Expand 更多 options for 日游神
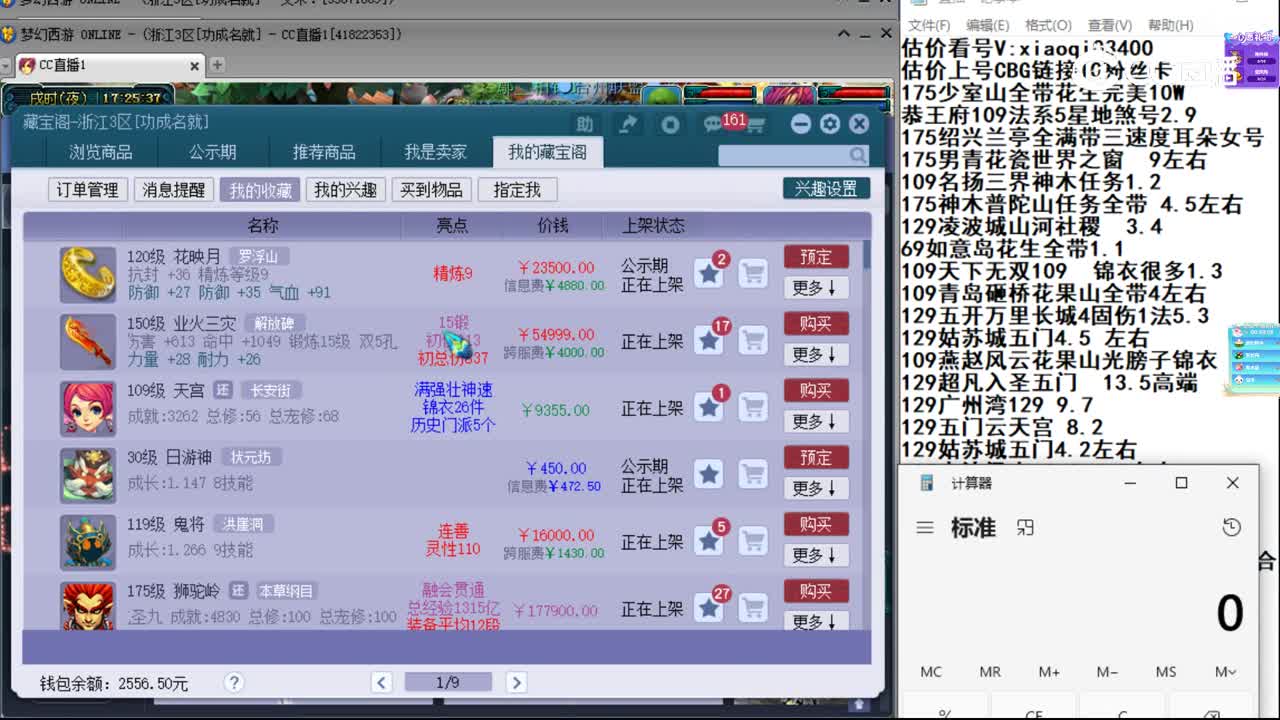The image size is (1280, 720). pos(816,489)
